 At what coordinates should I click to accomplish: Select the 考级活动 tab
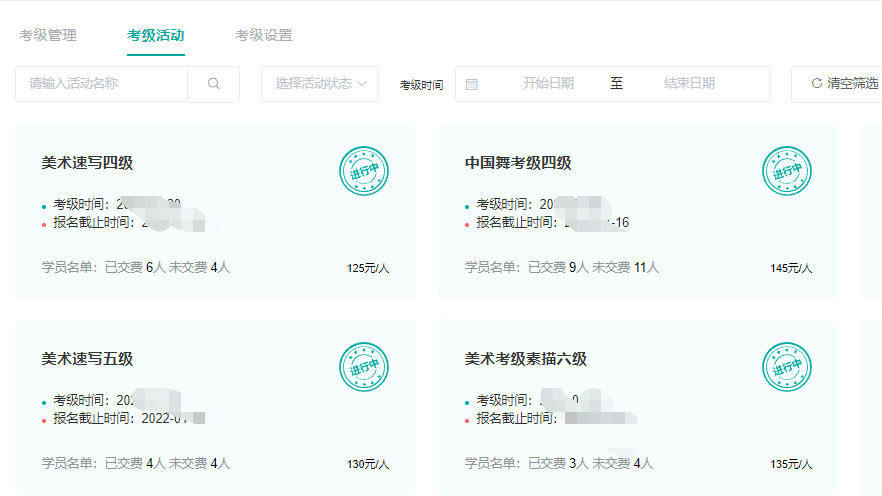tap(155, 36)
